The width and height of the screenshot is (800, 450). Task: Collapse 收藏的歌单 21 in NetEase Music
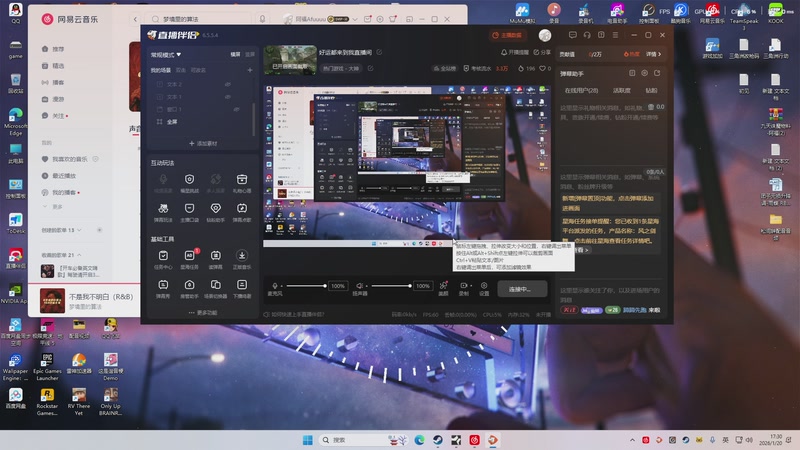61,255
